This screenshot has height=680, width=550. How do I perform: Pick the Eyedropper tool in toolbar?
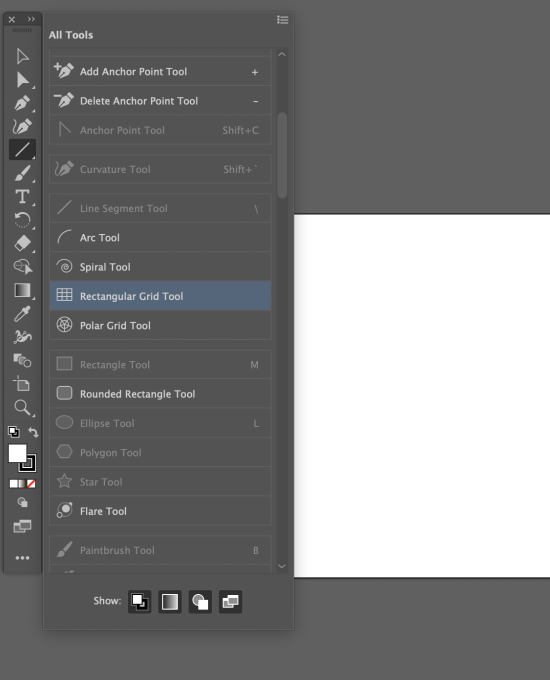22,314
